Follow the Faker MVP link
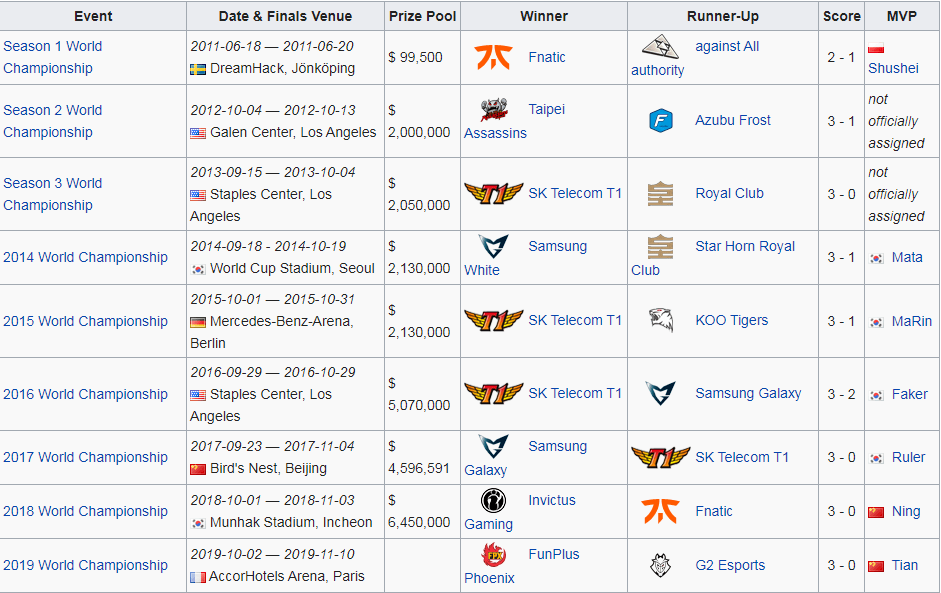 tap(909, 394)
